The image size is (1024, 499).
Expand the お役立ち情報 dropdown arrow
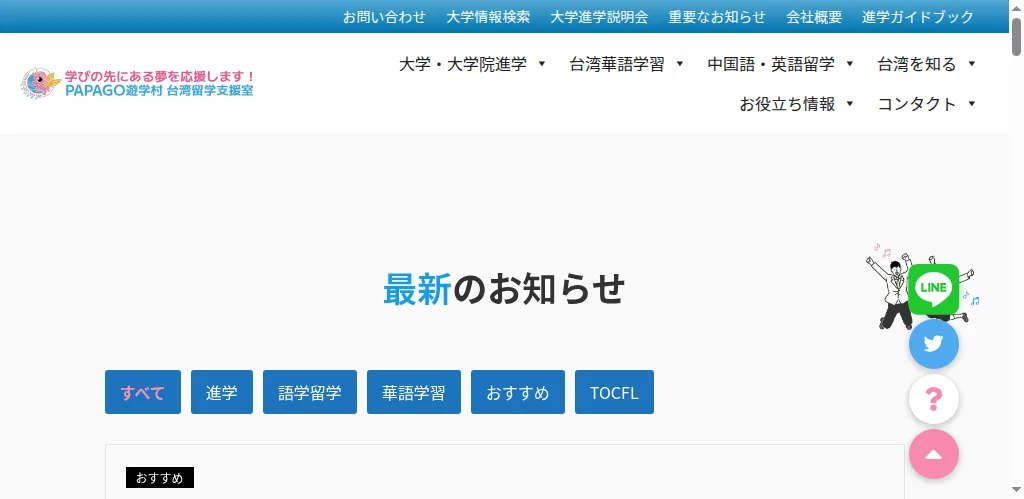[x=850, y=104]
